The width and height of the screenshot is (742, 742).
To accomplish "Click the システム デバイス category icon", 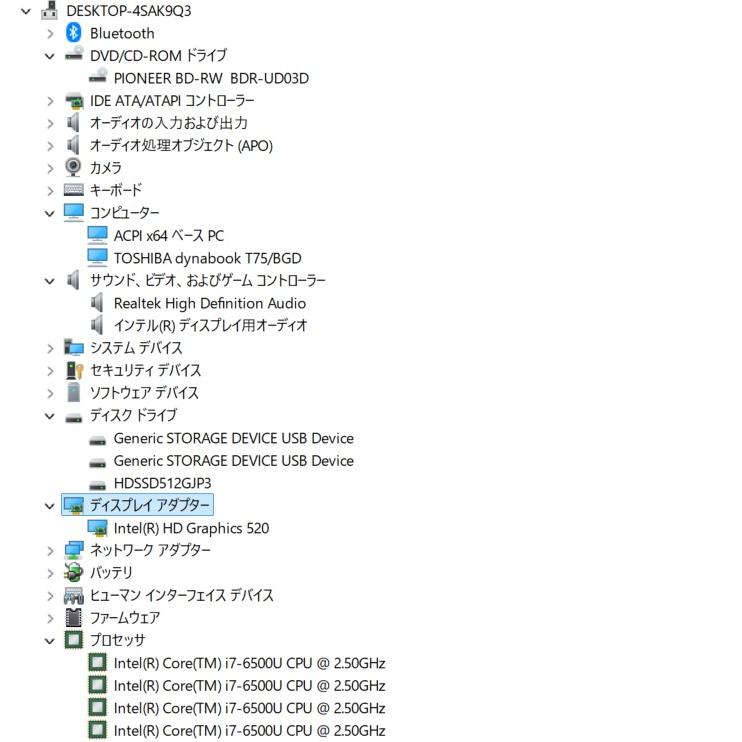I will pyautogui.click(x=74, y=347).
